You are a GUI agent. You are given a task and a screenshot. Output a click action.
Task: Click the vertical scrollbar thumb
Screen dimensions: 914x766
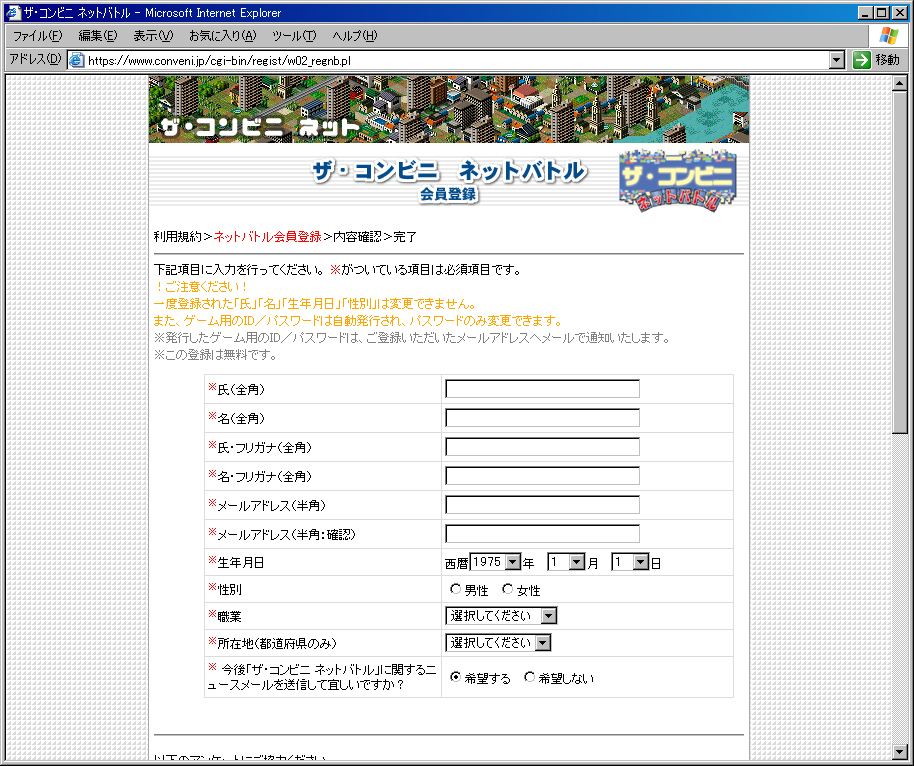pyautogui.click(x=899, y=262)
